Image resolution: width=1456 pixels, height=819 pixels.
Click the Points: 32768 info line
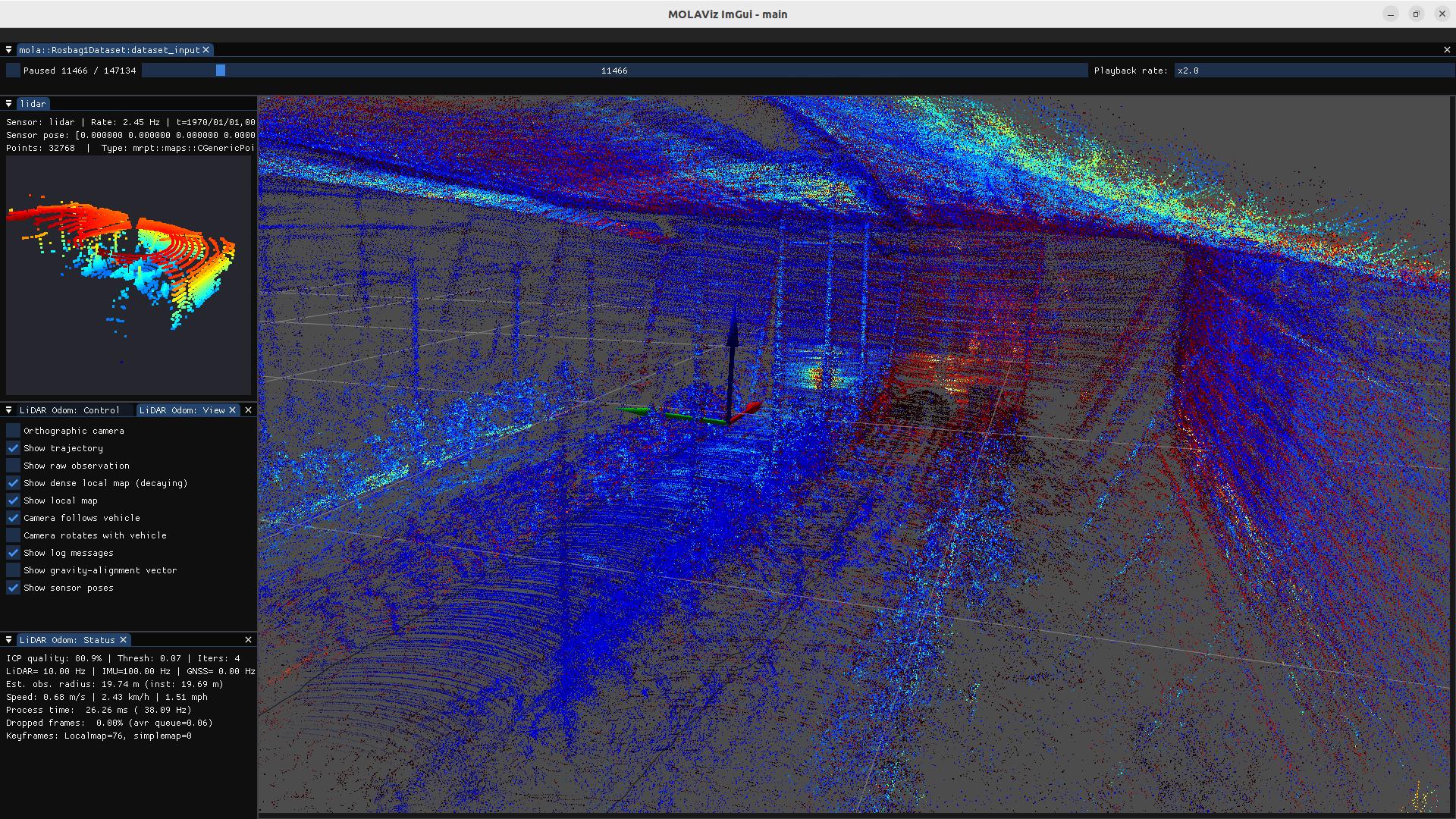coord(130,148)
